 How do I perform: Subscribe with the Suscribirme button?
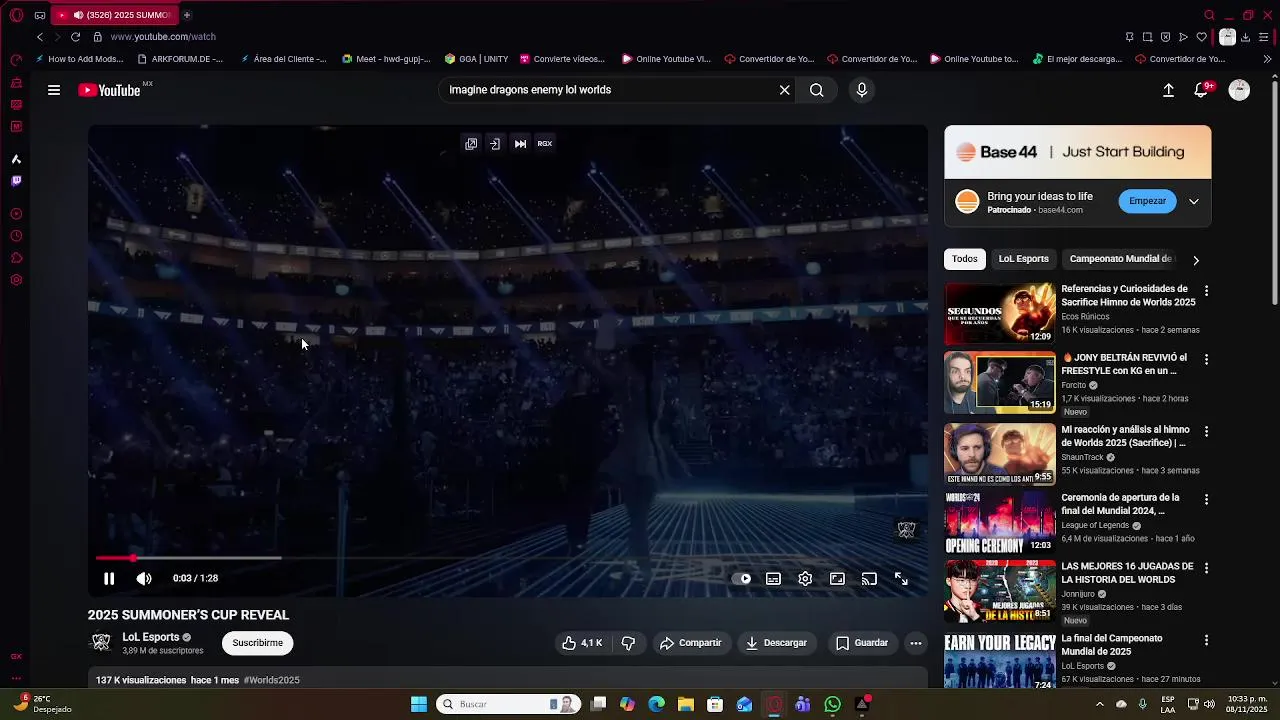(258, 643)
